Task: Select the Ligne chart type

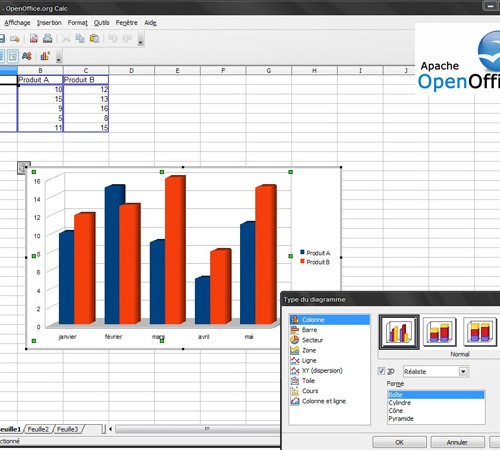Action: click(x=330, y=361)
